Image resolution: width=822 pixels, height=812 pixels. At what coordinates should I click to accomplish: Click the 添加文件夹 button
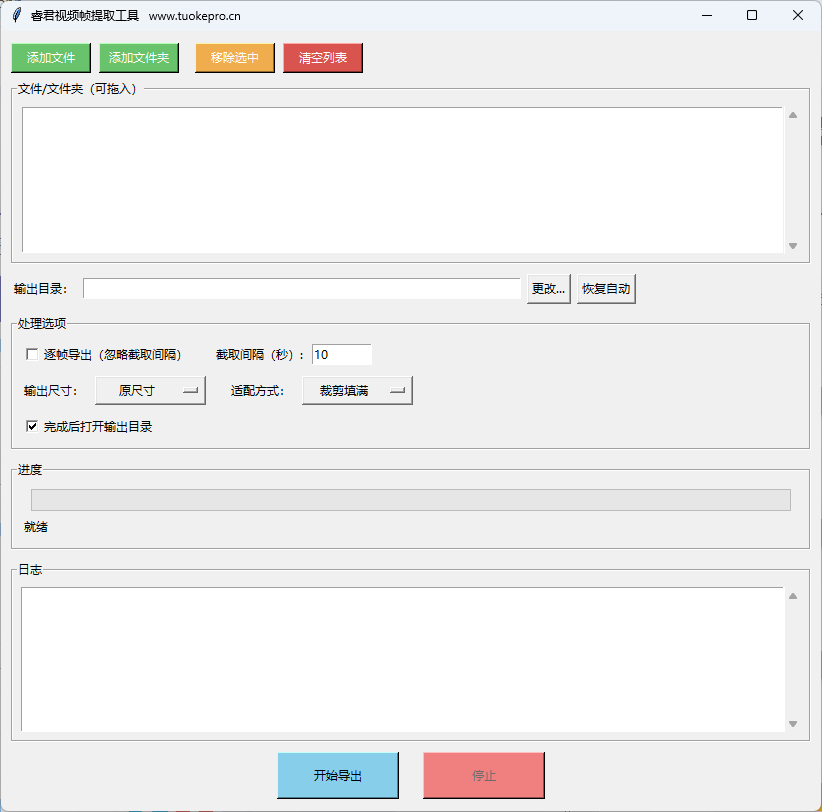(x=139, y=58)
